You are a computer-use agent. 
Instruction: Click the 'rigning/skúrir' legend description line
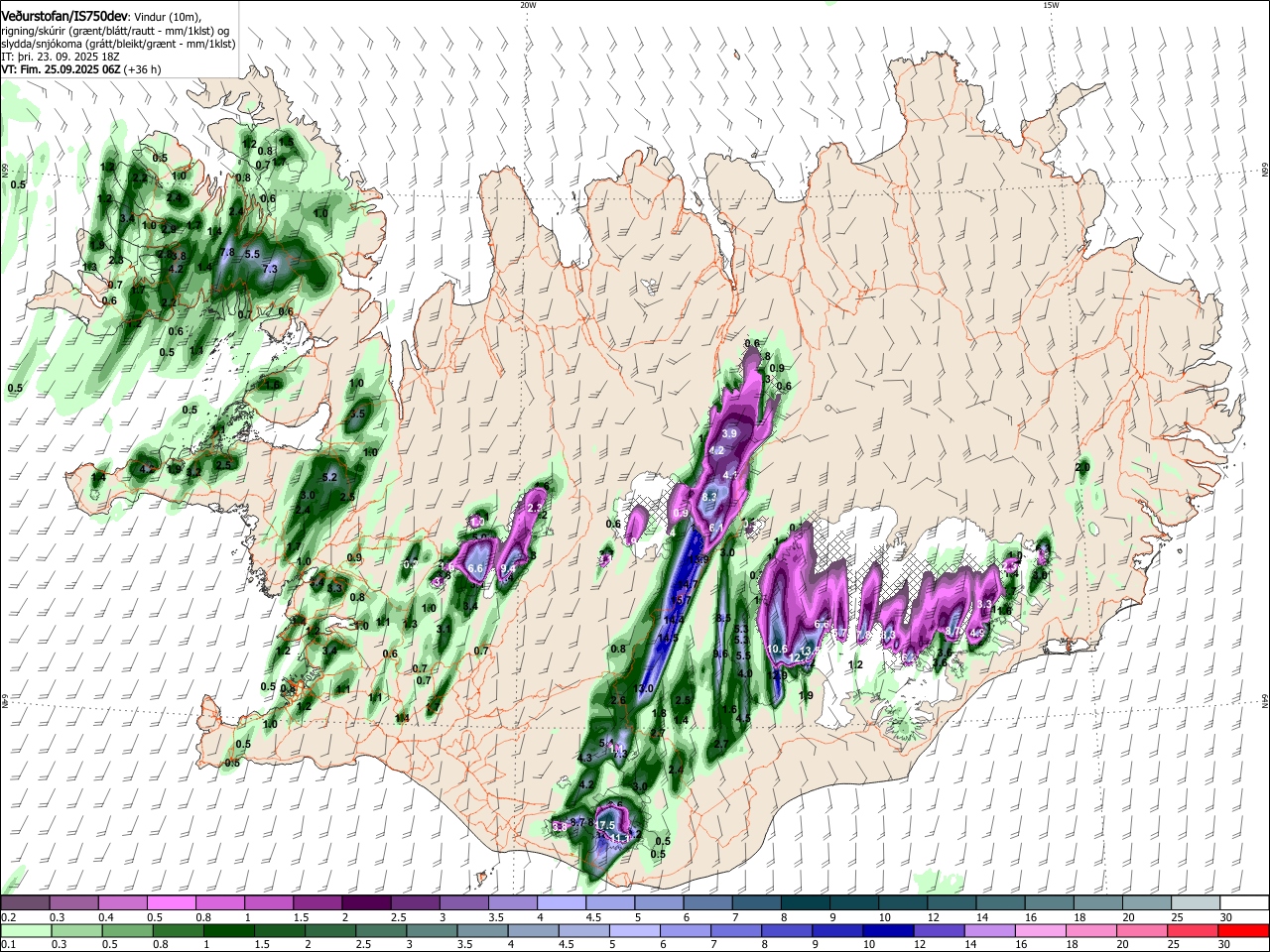116,31
